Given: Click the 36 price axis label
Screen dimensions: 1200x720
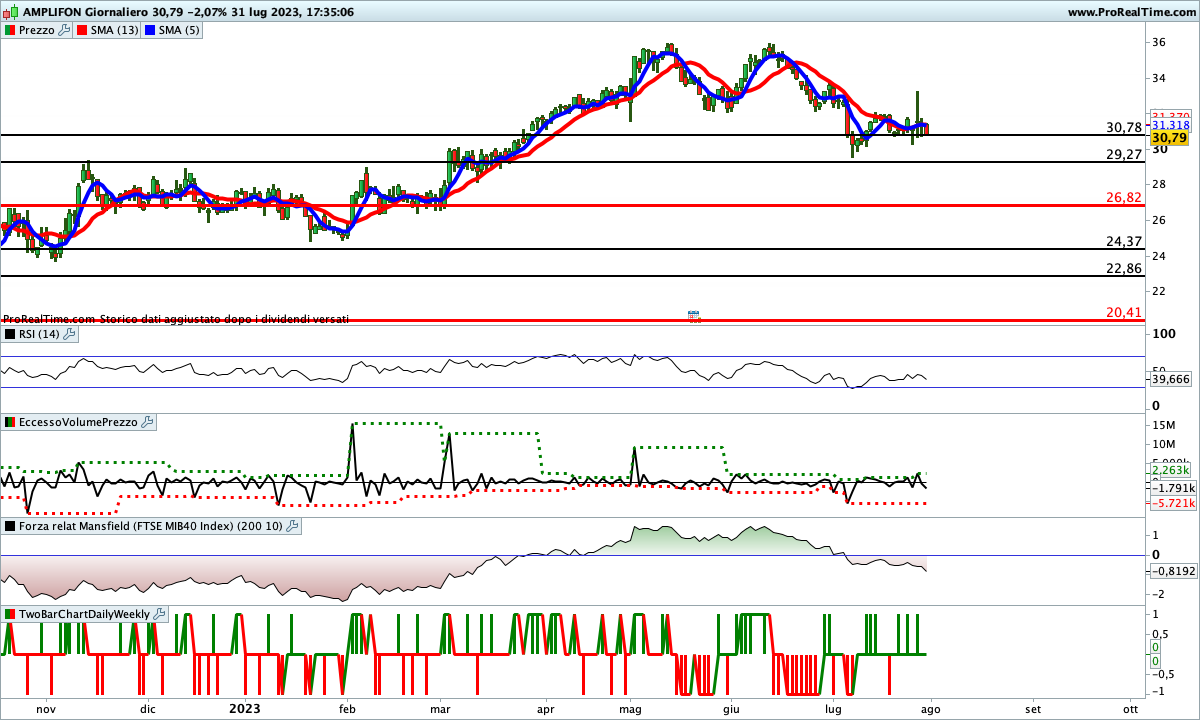Looking at the screenshot, I should coord(1159,42).
